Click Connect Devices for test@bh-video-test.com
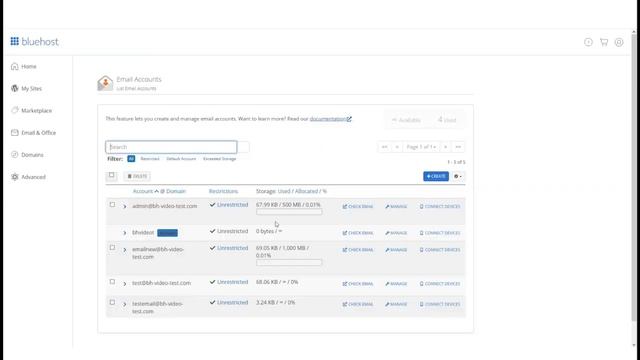This screenshot has width=640, height=360. (x=440, y=284)
